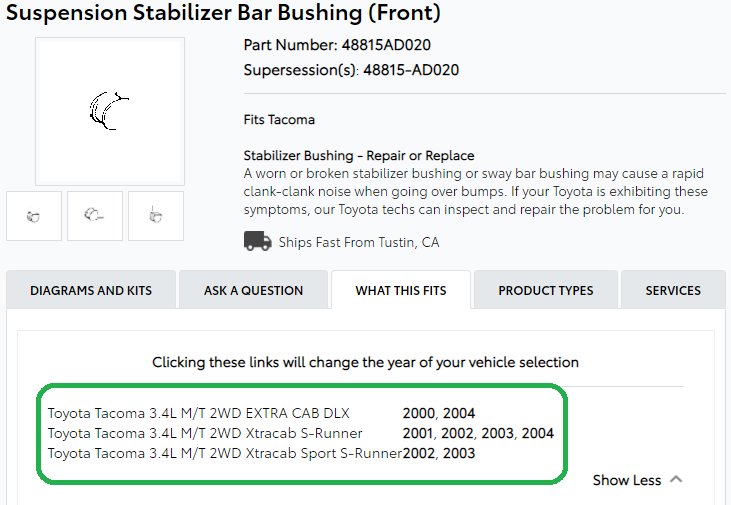Viewport: 731px width, 505px height.
Task: Select the What This Fits tab
Action: [x=401, y=291]
